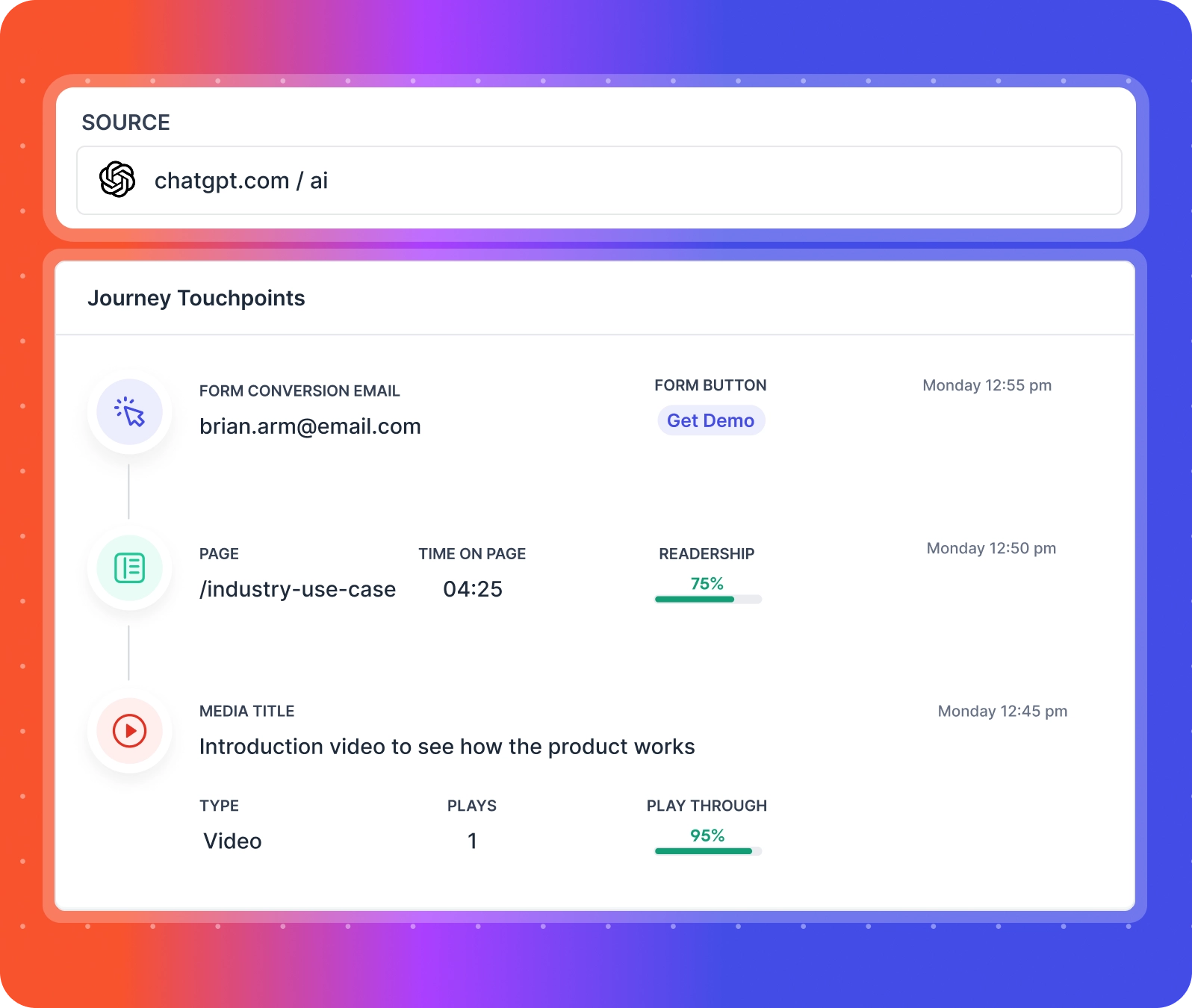Screen dimensions: 1192x1008
Task: Click the Video type value
Action: [232, 841]
